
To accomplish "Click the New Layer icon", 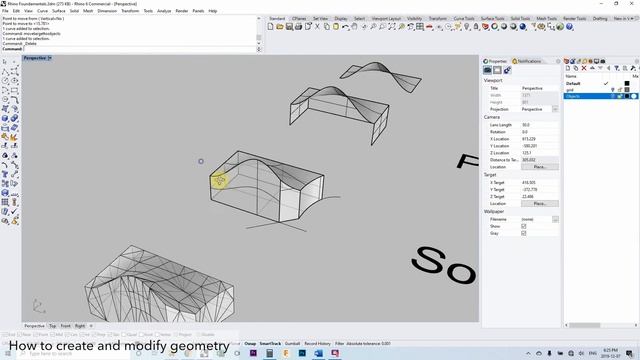I will click(568, 69).
